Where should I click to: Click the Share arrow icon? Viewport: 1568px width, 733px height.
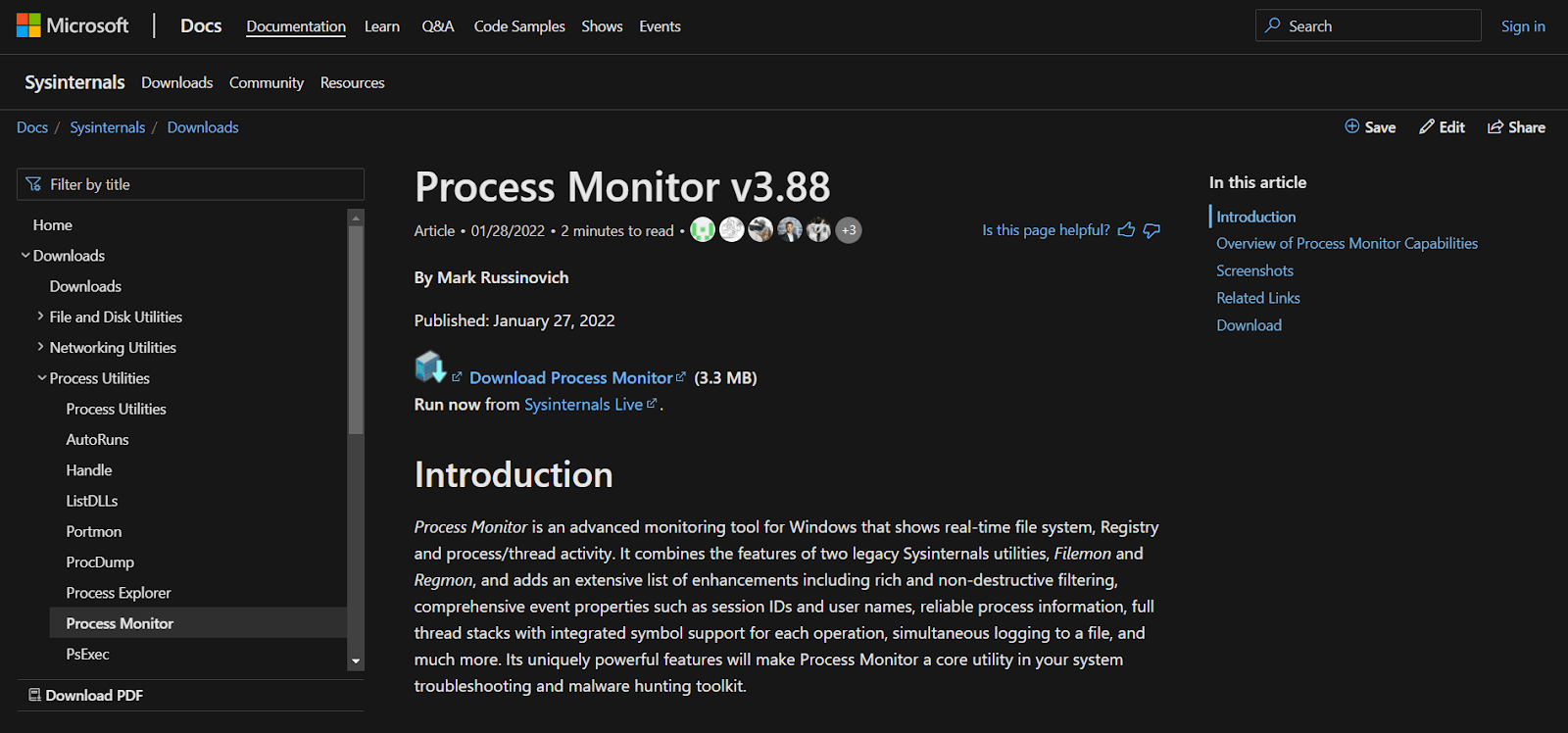click(x=1495, y=126)
